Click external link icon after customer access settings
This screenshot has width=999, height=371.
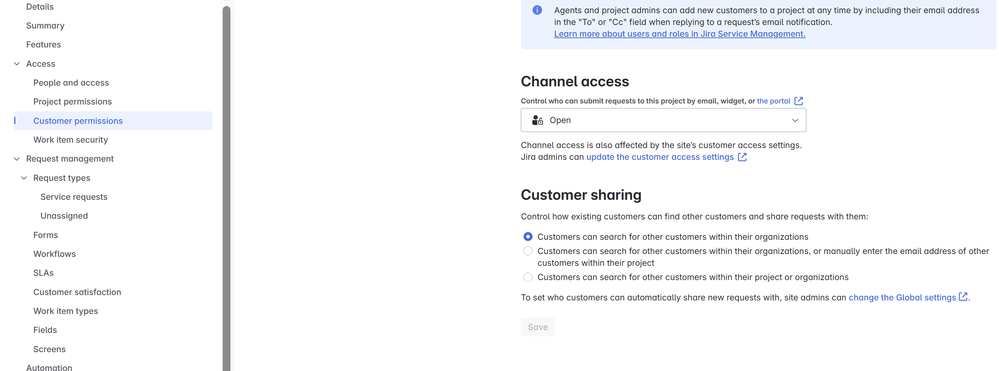pyautogui.click(x=742, y=157)
